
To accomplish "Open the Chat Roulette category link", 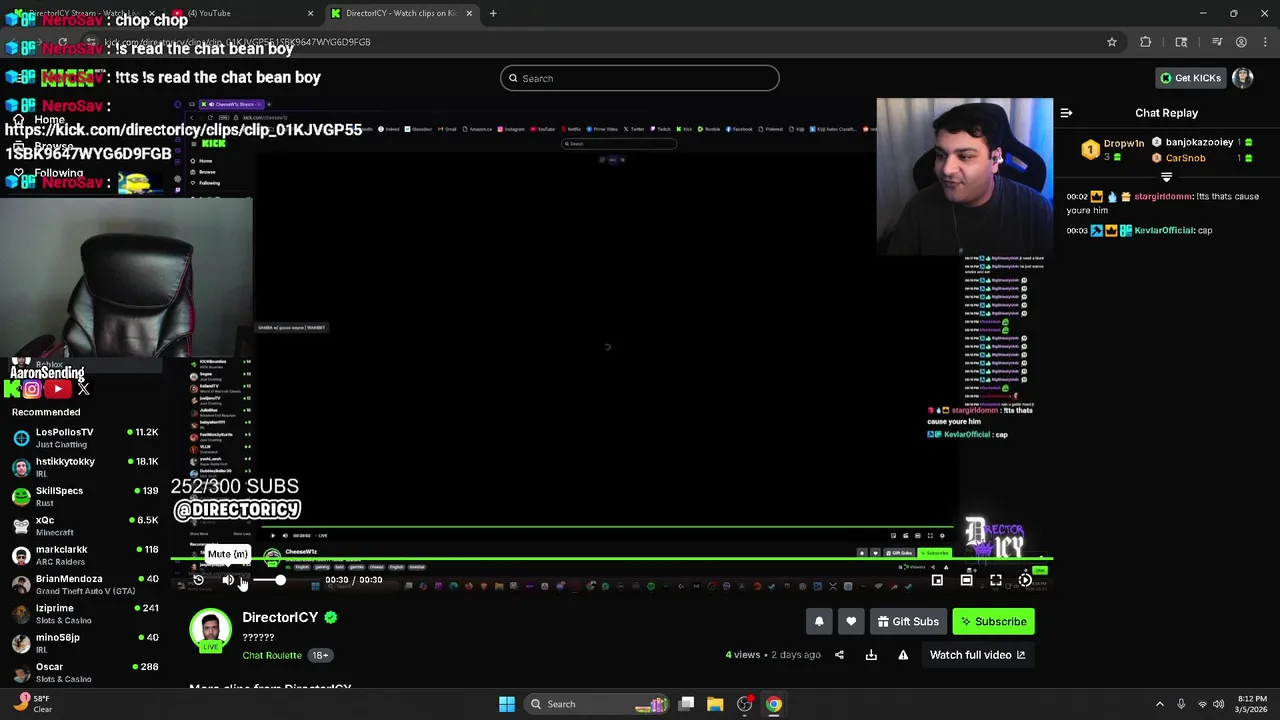I will pyautogui.click(x=272, y=655).
